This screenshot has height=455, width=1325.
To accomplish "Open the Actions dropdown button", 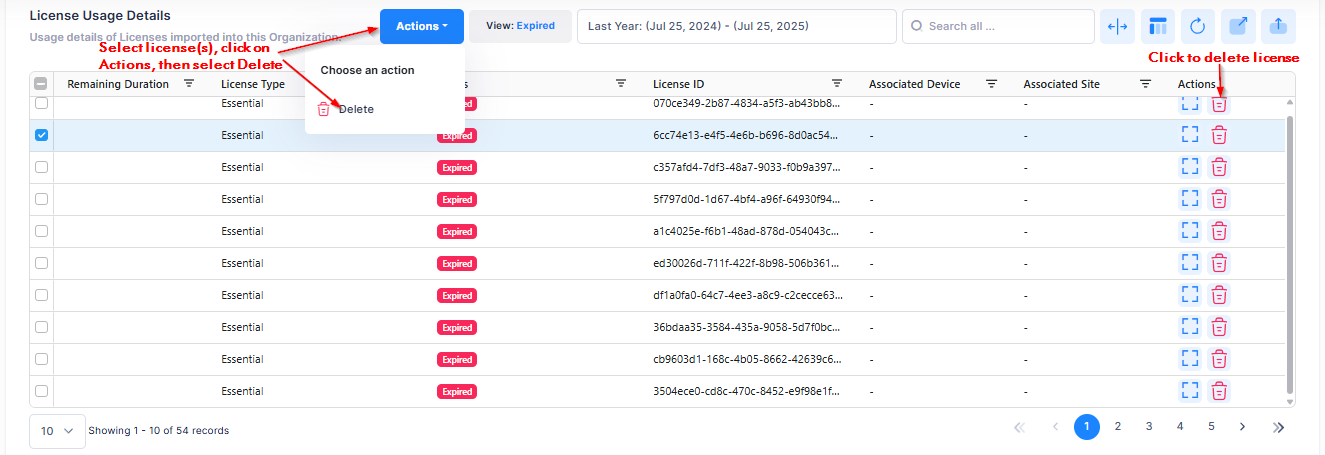I will coord(421,26).
